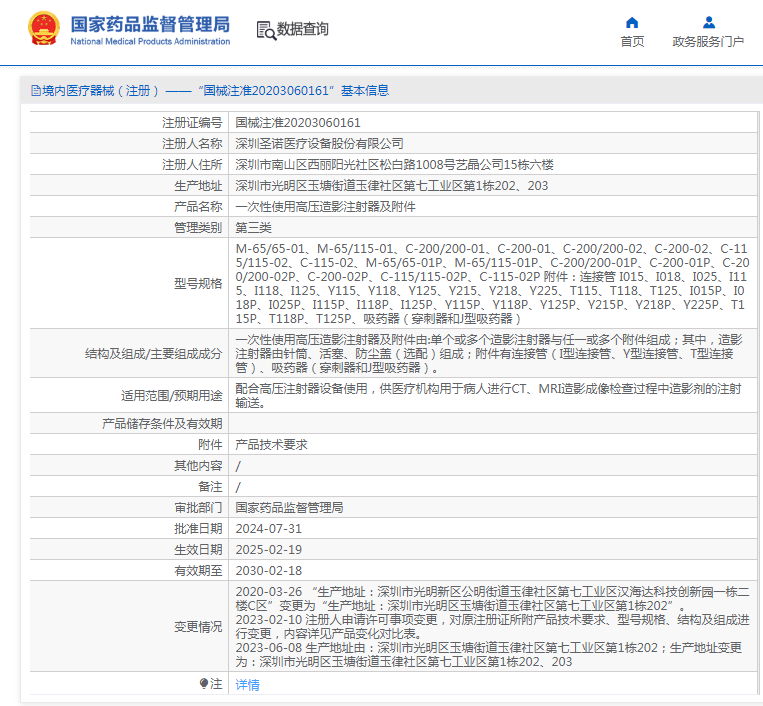763x706 pixels.
Task: Click the 其他内容 row label
Action: pos(198,466)
